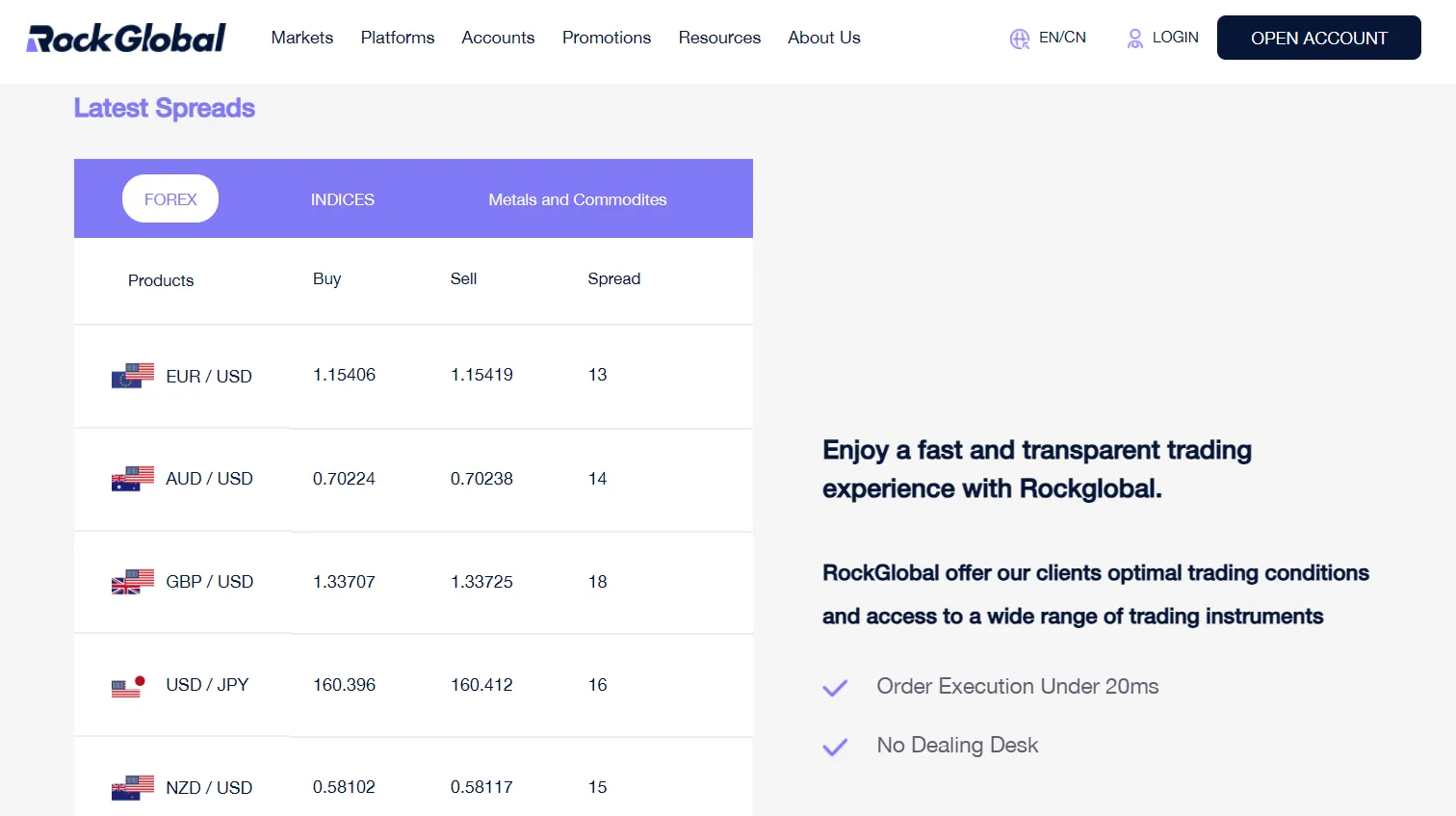
Task: Open the Platforms menu
Action: tap(398, 38)
